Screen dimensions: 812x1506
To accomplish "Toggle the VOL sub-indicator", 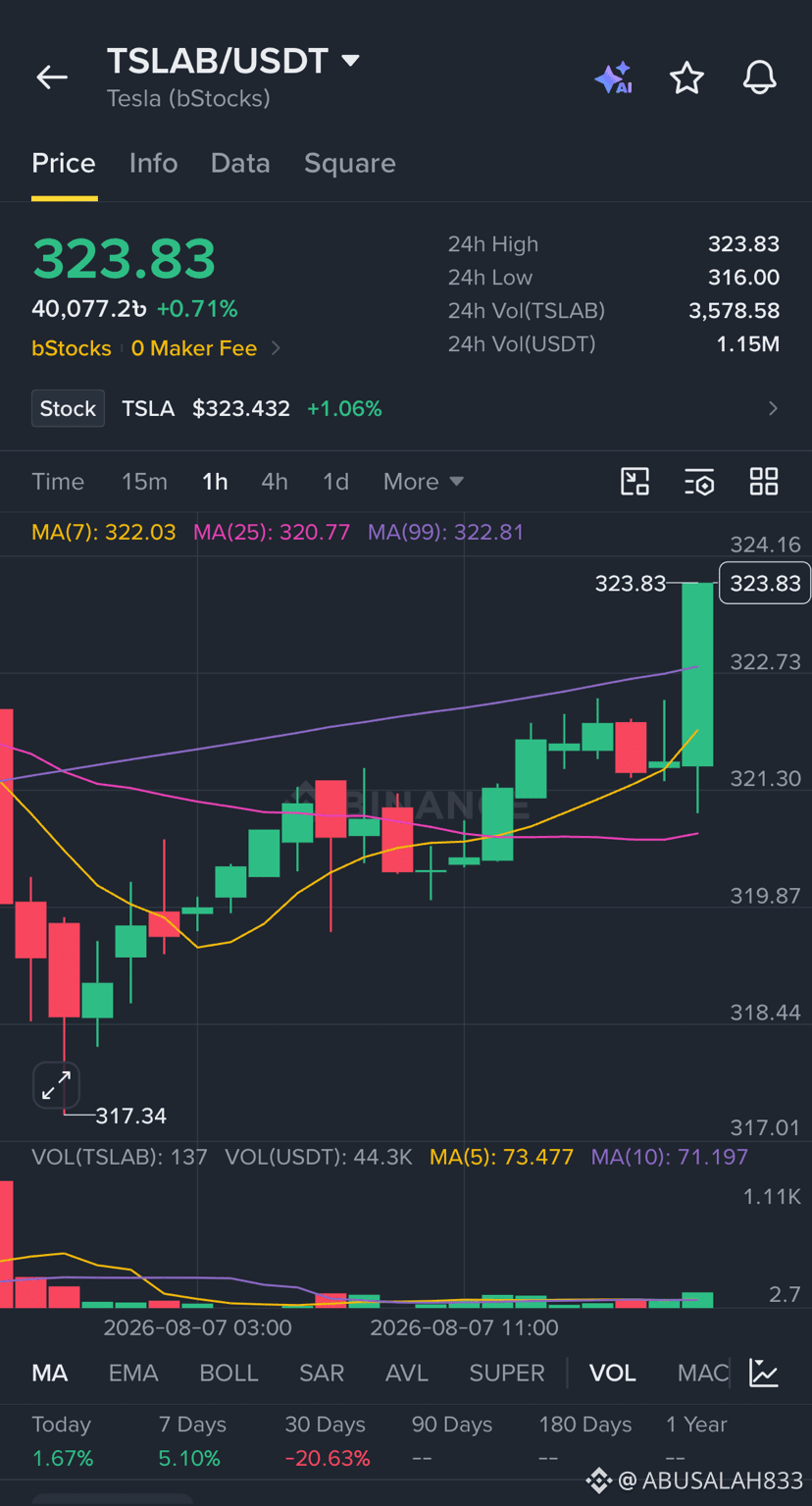I will pyautogui.click(x=613, y=1373).
